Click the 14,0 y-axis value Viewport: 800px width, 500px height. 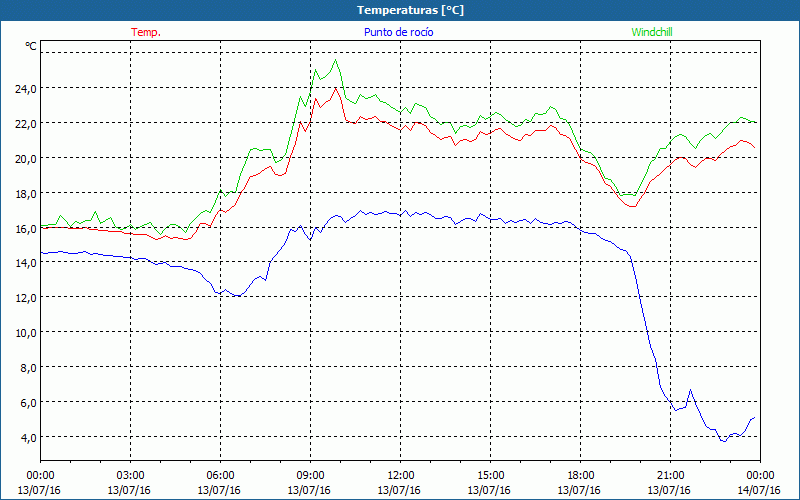pyautogui.click(x=26, y=263)
